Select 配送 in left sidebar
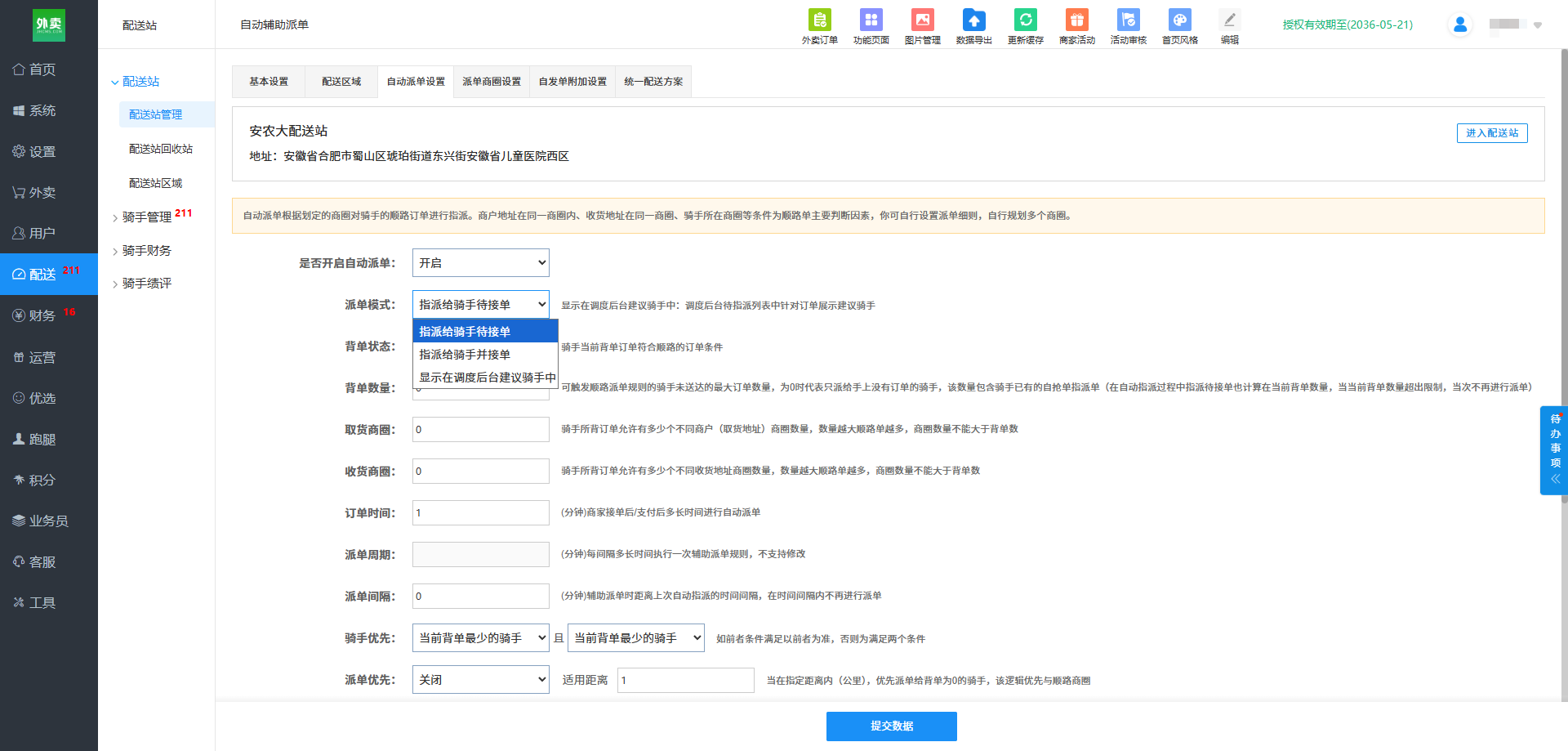Image resolution: width=1568 pixels, height=751 pixels. tap(49, 274)
